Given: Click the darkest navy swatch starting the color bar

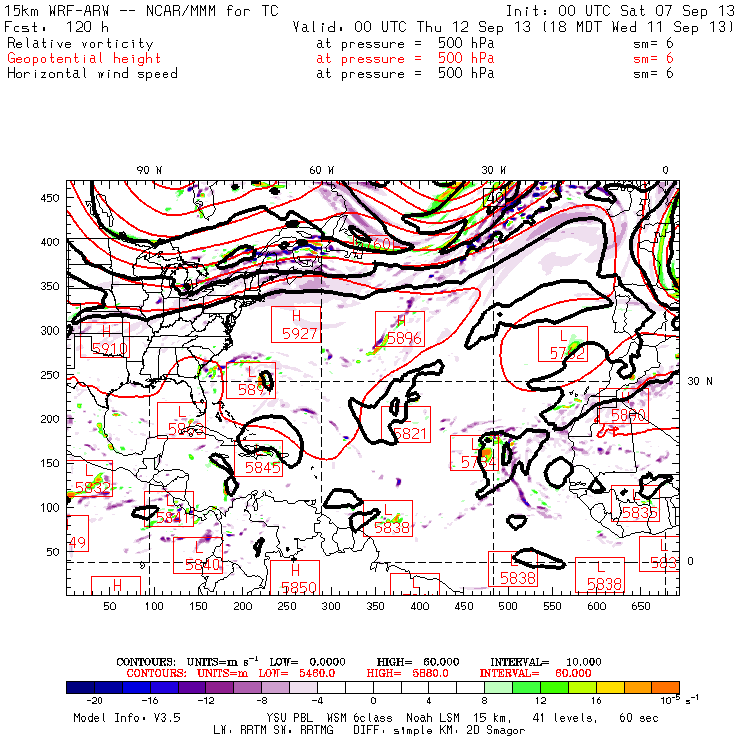Looking at the screenshot, I should click(80, 687).
